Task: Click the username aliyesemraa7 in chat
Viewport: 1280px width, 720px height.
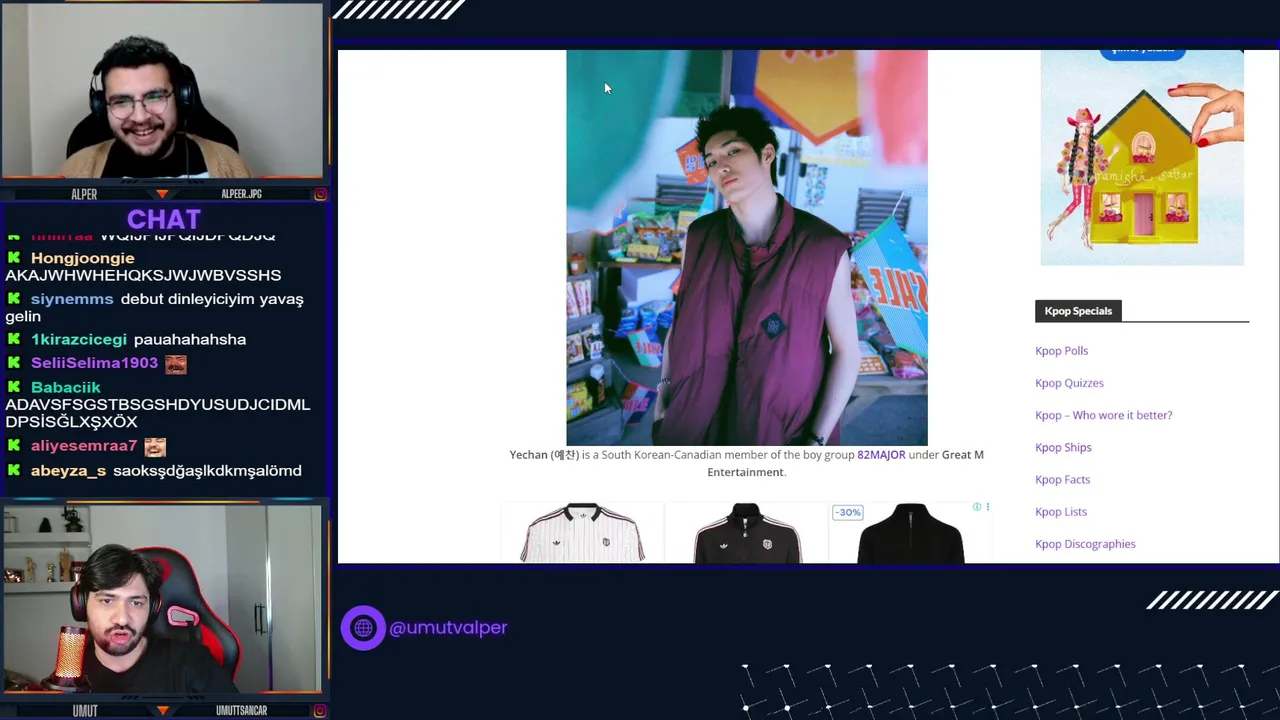Action: pos(84,446)
